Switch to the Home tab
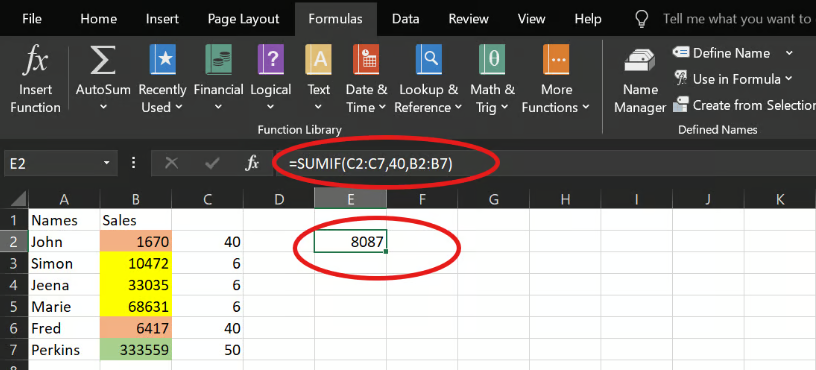Image resolution: width=816 pixels, height=370 pixels. point(98,19)
